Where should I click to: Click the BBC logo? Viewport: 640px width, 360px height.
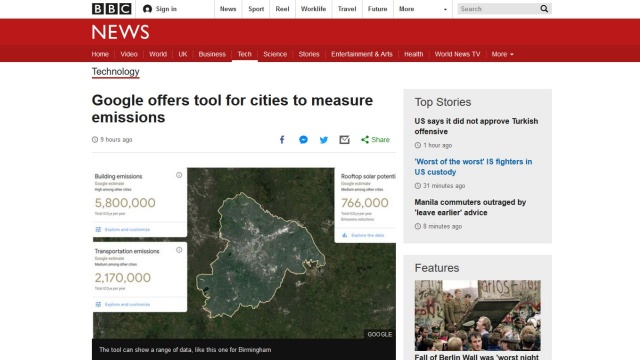tap(111, 9)
